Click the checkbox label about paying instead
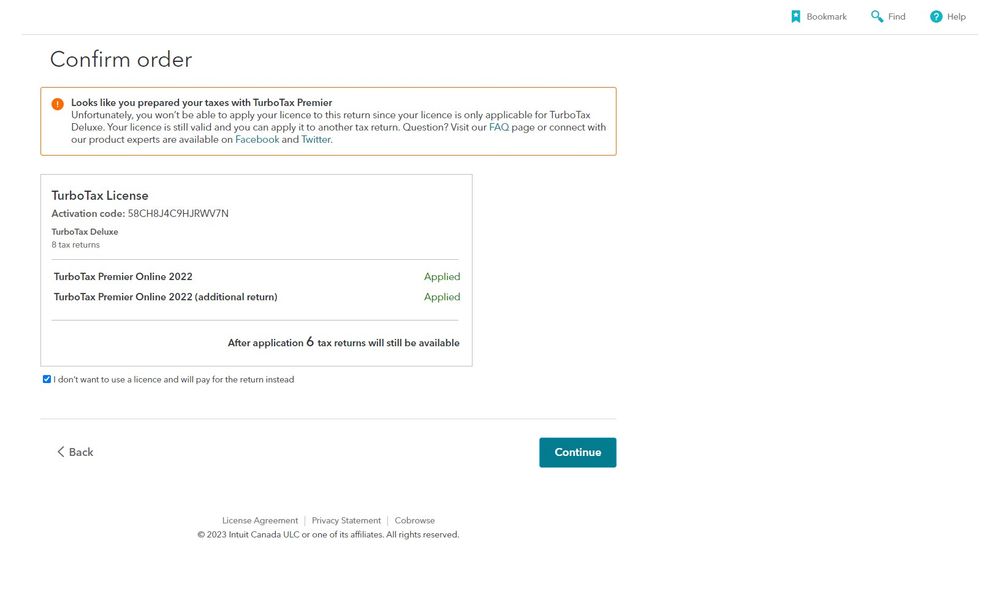 [x=174, y=379]
